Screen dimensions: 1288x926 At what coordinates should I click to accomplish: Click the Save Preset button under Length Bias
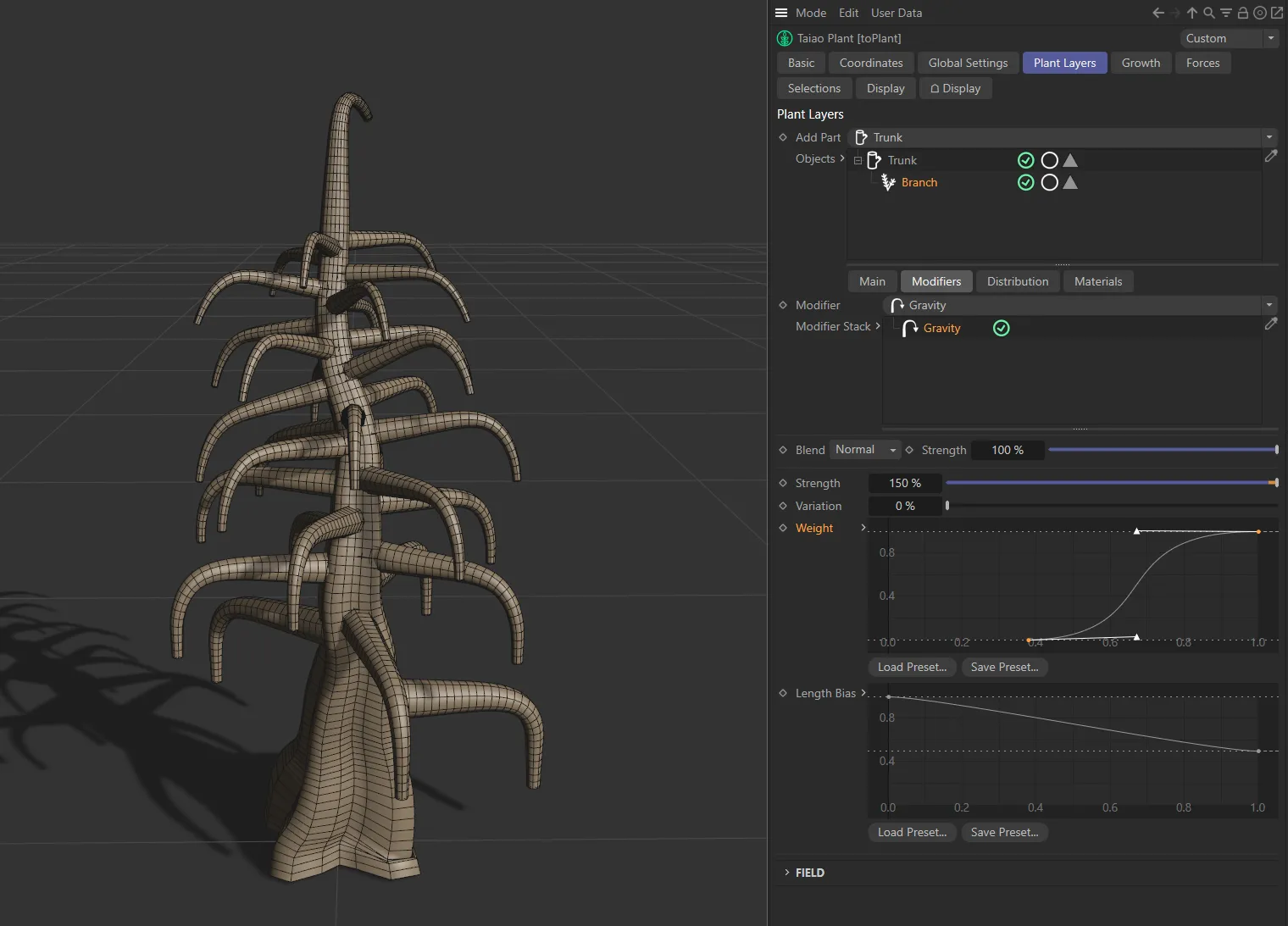click(1004, 832)
